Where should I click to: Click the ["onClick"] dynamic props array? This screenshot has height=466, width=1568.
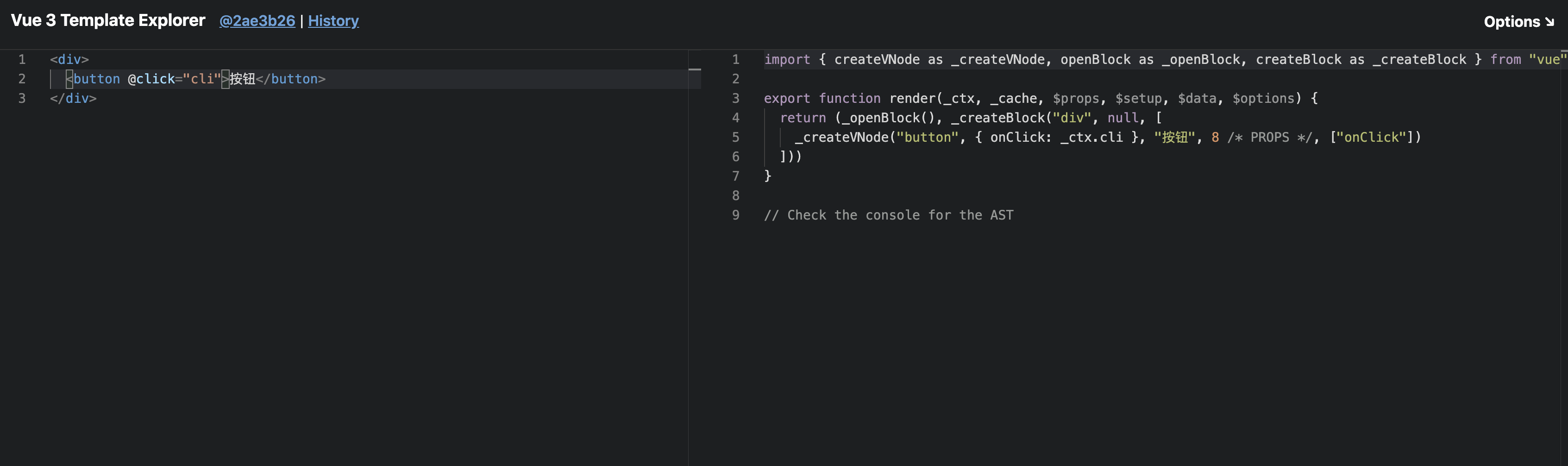[x=1371, y=137]
